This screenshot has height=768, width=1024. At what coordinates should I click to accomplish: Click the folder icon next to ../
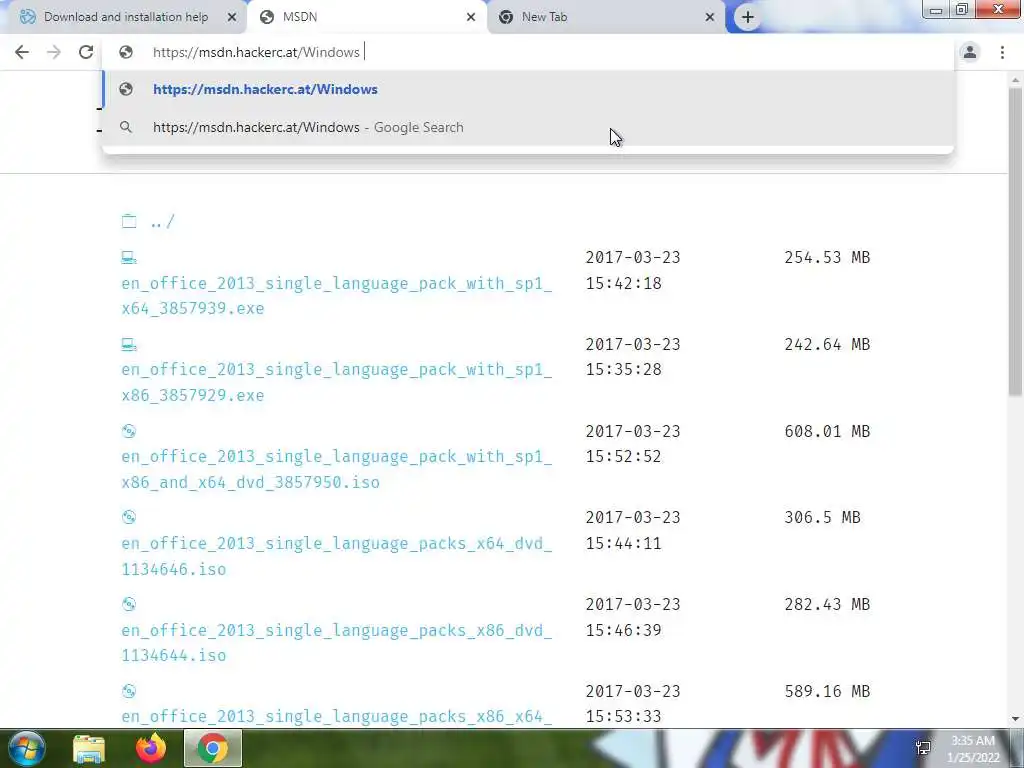pyautogui.click(x=129, y=221)
